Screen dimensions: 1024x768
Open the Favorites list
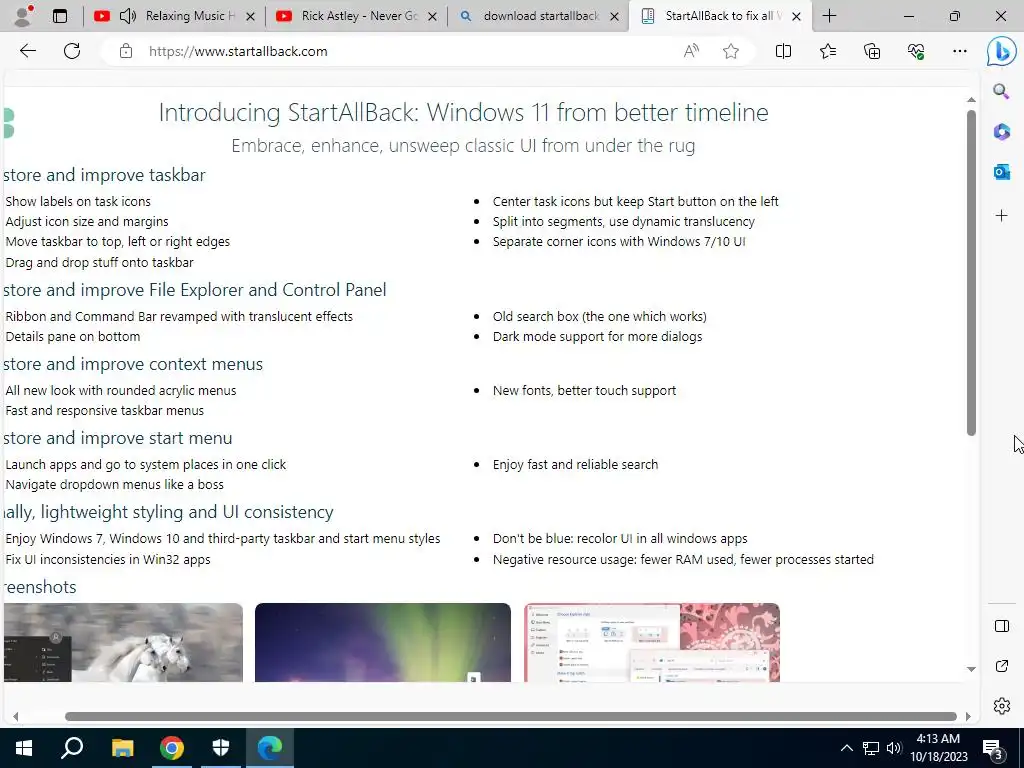click(x=827, y=51)
